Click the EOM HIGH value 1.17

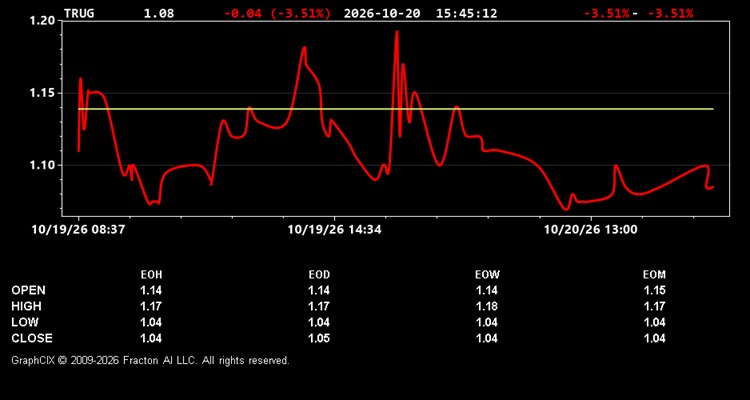pos(654,306)
